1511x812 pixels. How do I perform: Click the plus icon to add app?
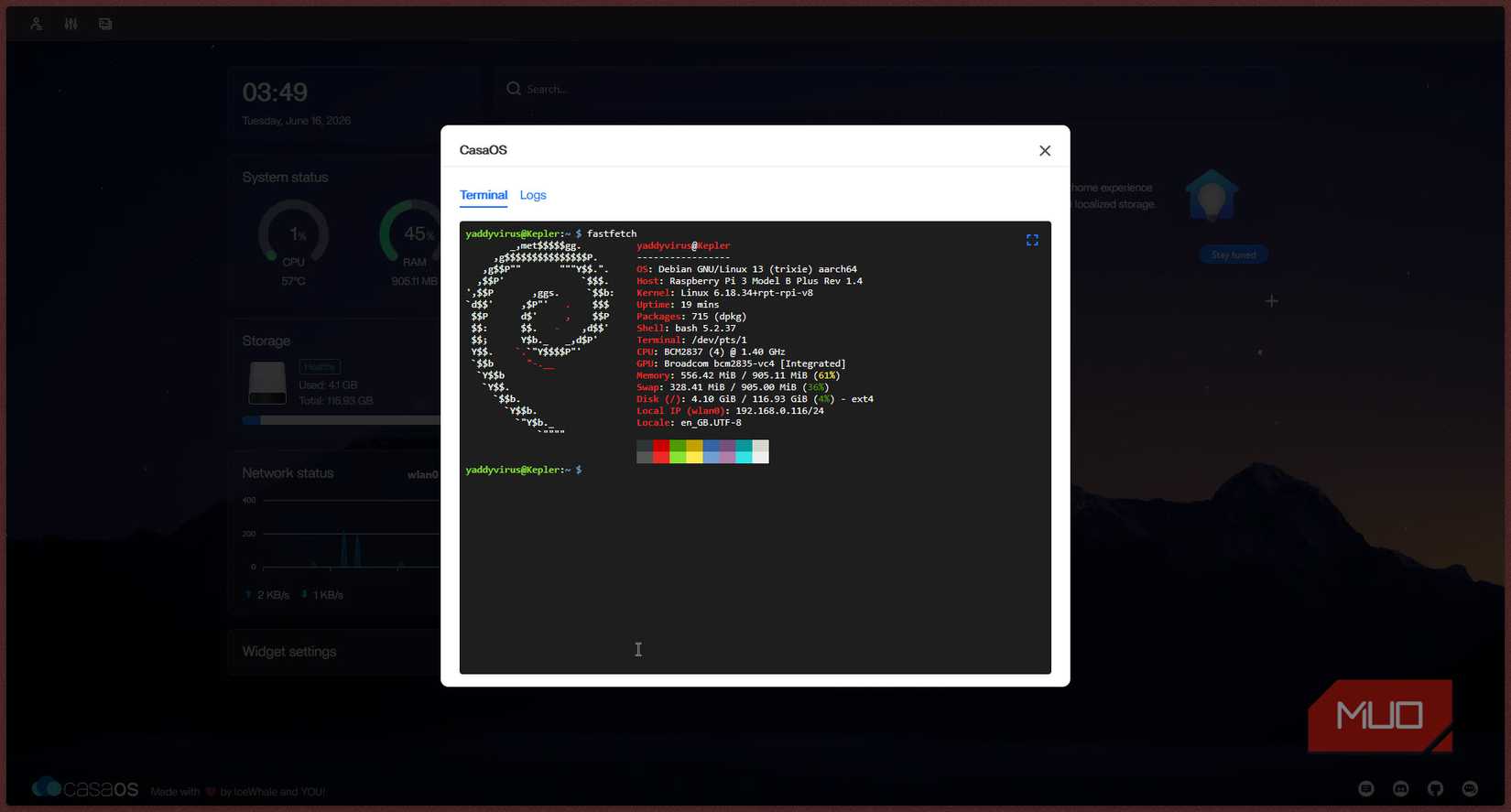pos(1271,301)
